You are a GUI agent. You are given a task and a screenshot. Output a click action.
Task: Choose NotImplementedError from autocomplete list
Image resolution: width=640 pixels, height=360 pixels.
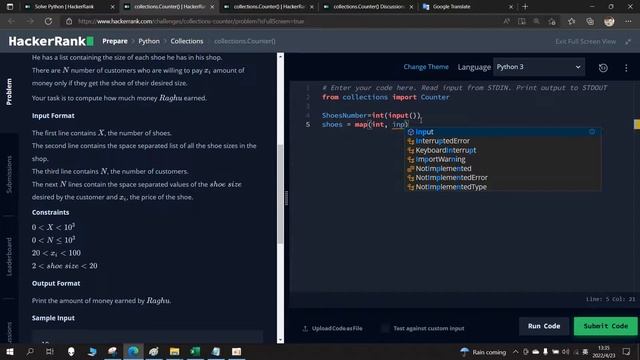coord(502,178)
